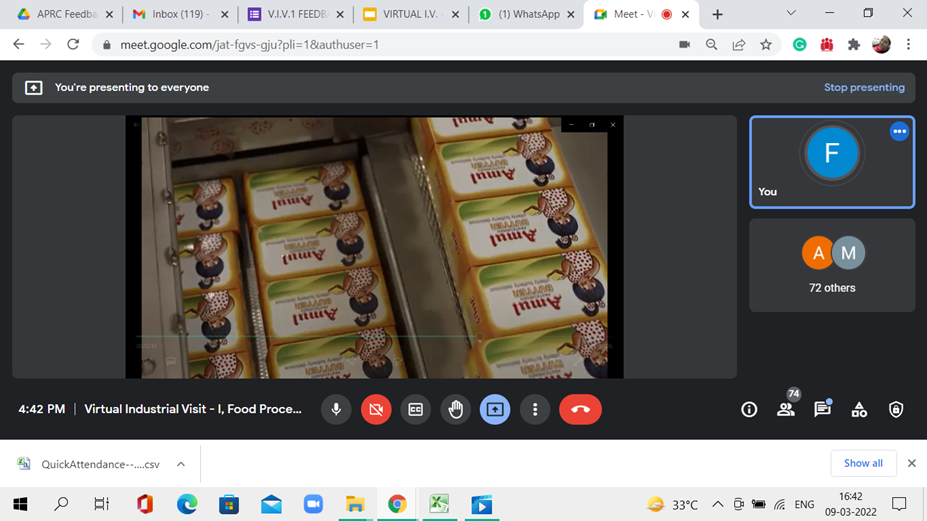Image resolution: width=927 pixels, height=521 pixels.
Task: Click the zoom magnifier icon in address bar
Action: coord(711,44)
